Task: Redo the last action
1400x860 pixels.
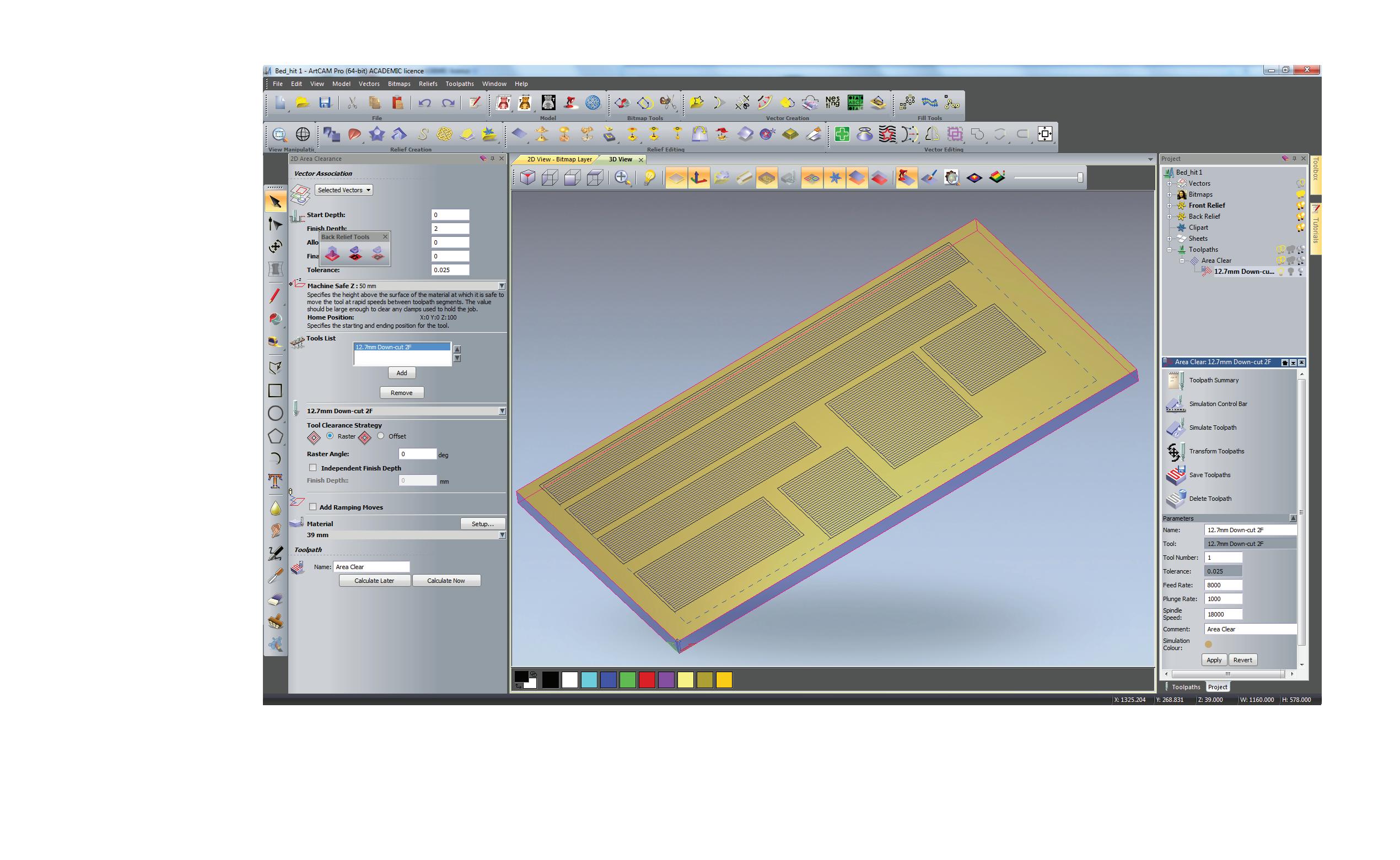Action: (x=448, y=102)
